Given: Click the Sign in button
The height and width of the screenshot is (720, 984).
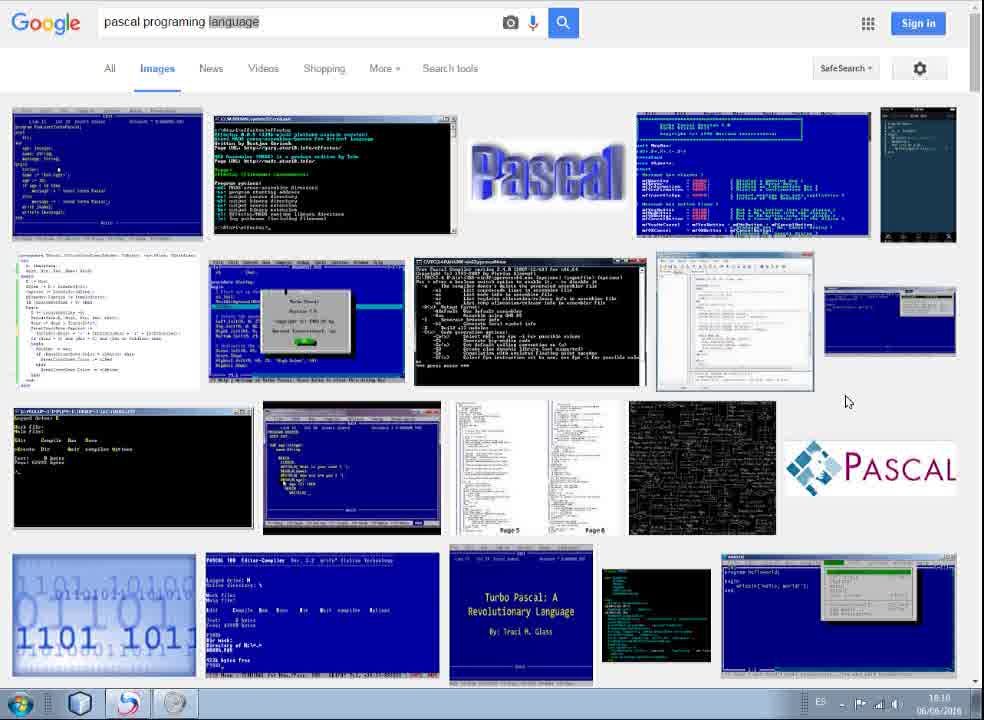Looking at the screenshot, I should point(918,24).
